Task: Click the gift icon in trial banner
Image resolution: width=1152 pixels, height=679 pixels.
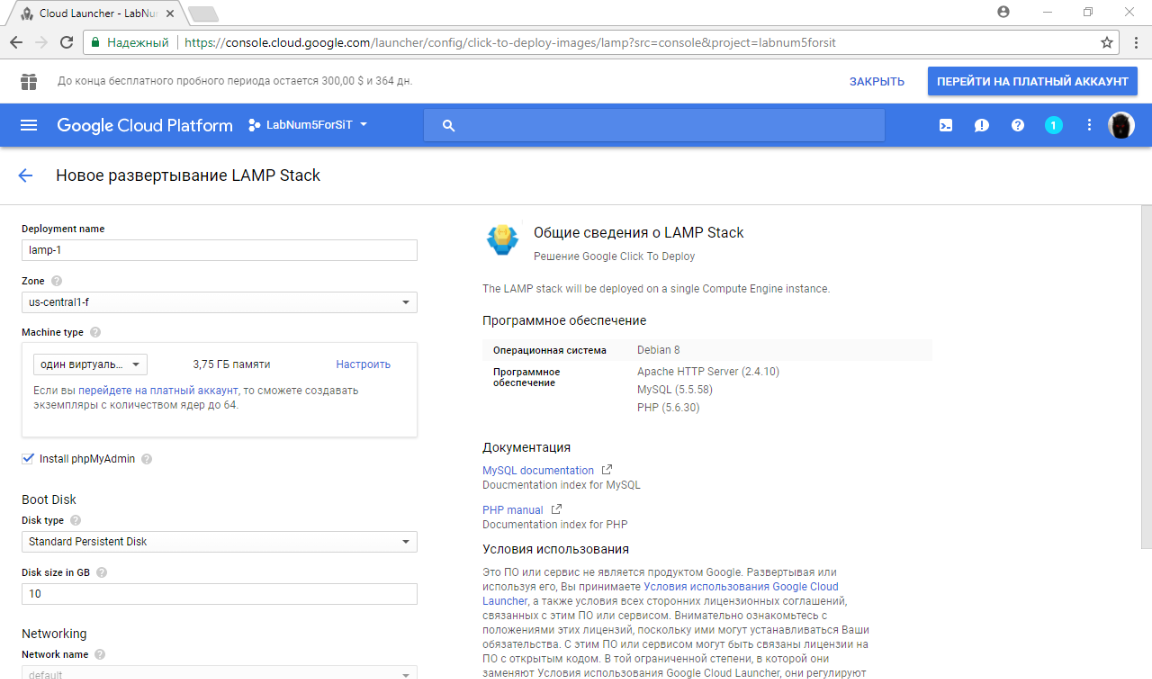Action: tap(29, 82)
